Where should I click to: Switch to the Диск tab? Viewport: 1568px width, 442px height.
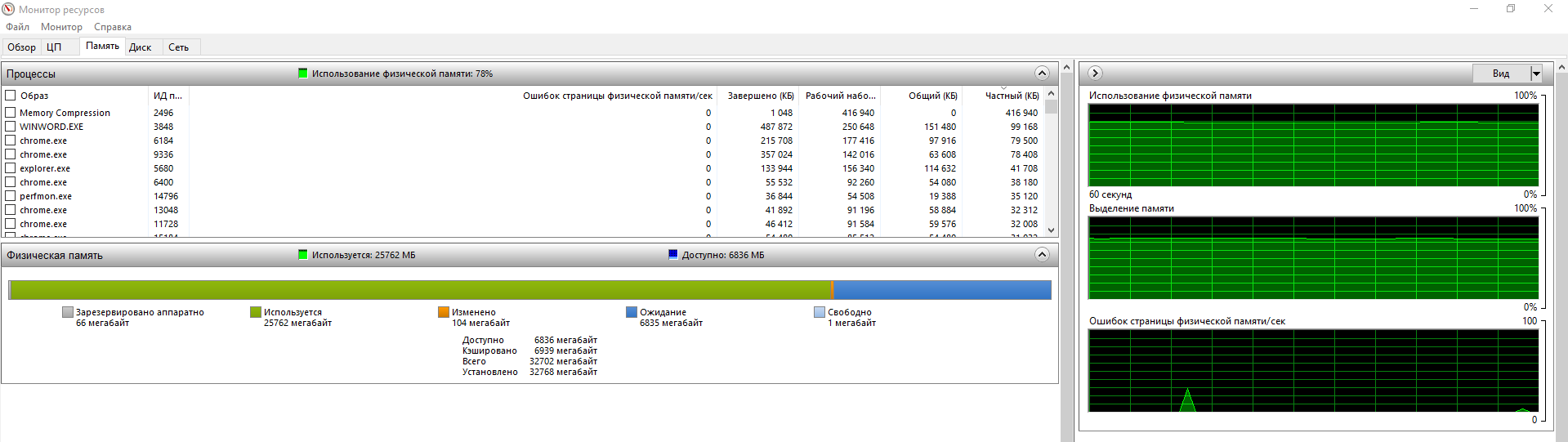click(x=140, y=47)
